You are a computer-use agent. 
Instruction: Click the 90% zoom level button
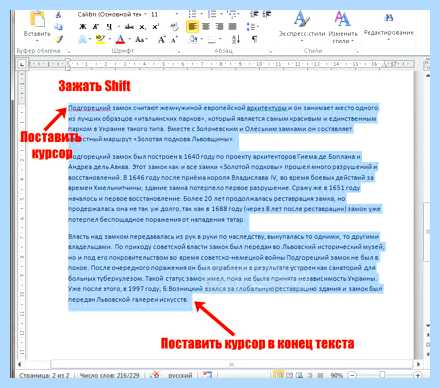337,376
